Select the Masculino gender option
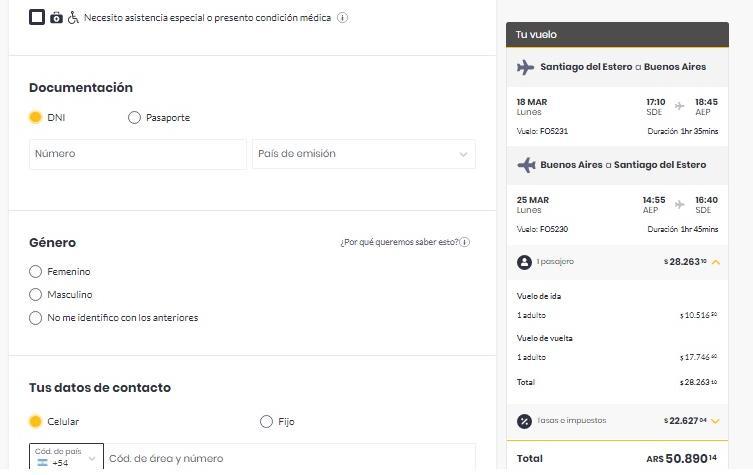Viewport: 753px width, 475px height. click(x=36, y=295)
